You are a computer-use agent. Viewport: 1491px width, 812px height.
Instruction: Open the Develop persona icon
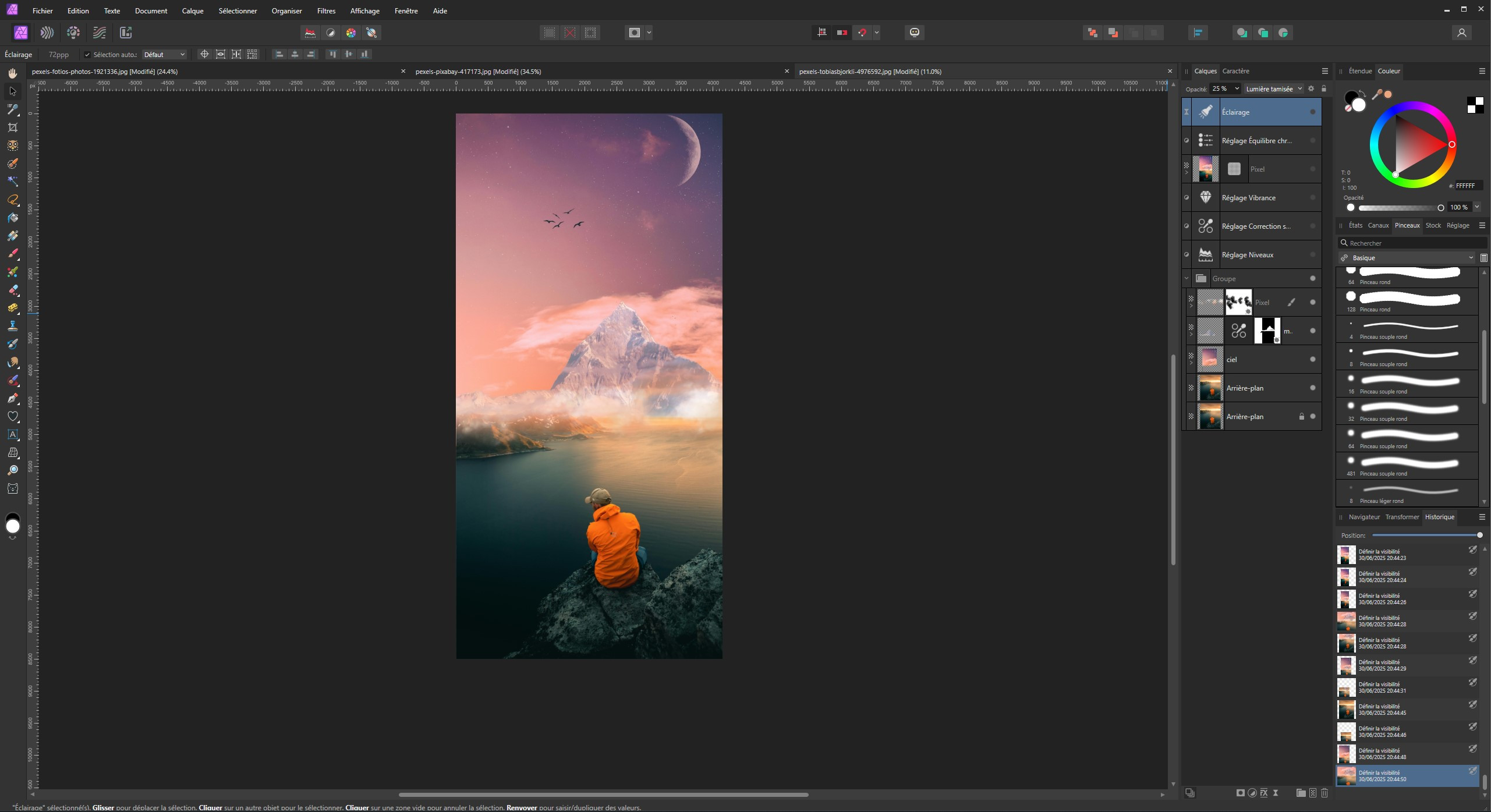pyautogui.click(x=73, y=33)
